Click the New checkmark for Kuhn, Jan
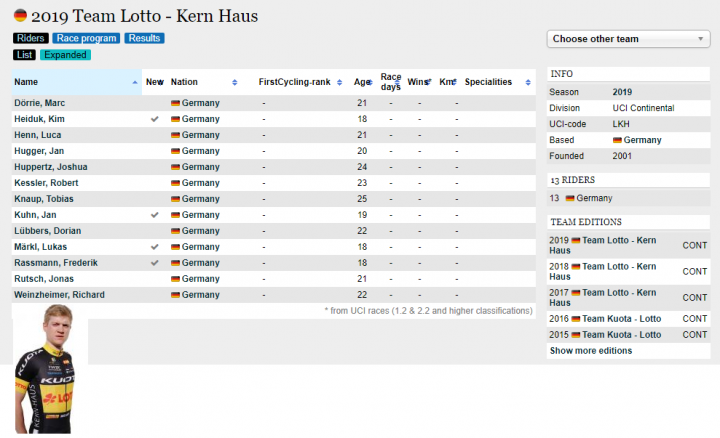Image resolution: width=720 pixels, height=438 pixels. tap(155, 215)
